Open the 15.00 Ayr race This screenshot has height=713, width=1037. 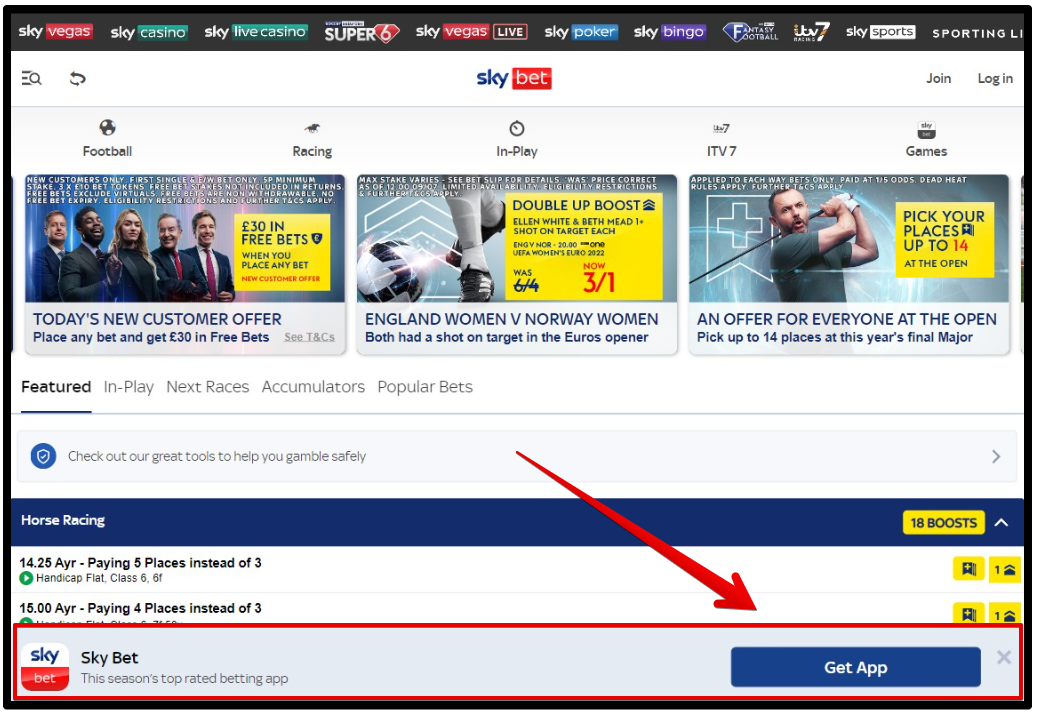[140, 608]
